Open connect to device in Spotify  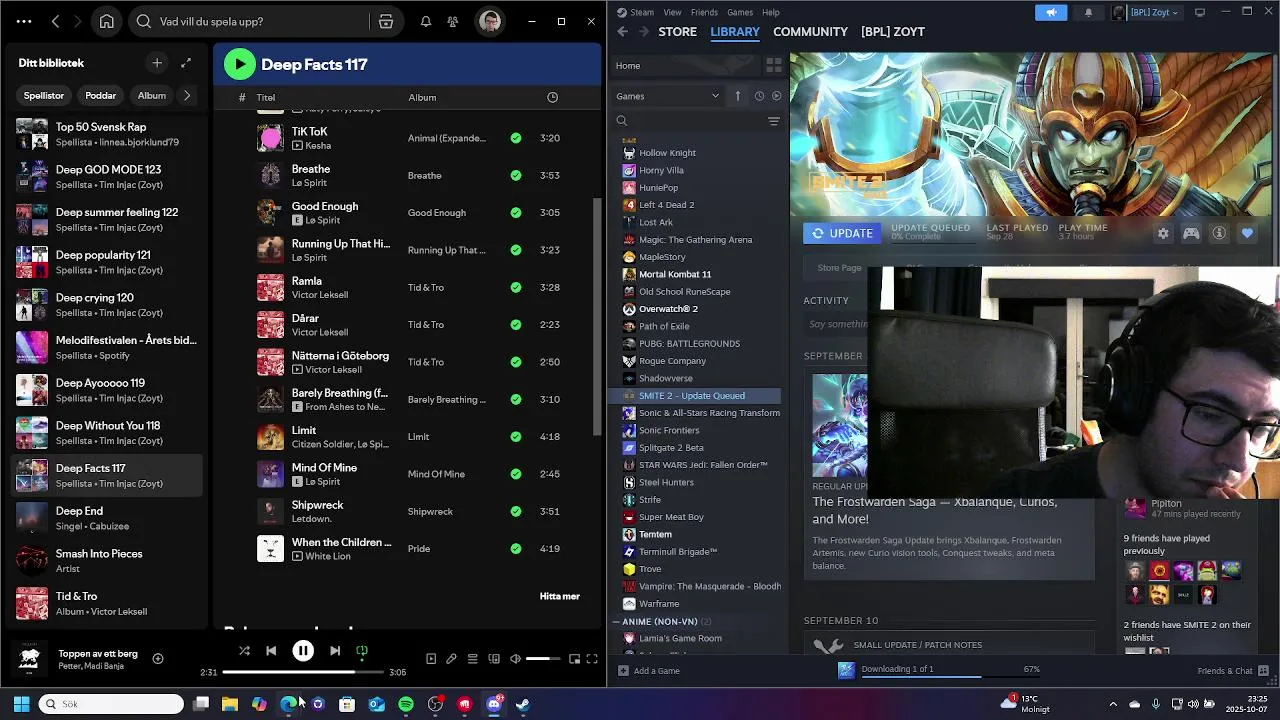coord(494,659)
